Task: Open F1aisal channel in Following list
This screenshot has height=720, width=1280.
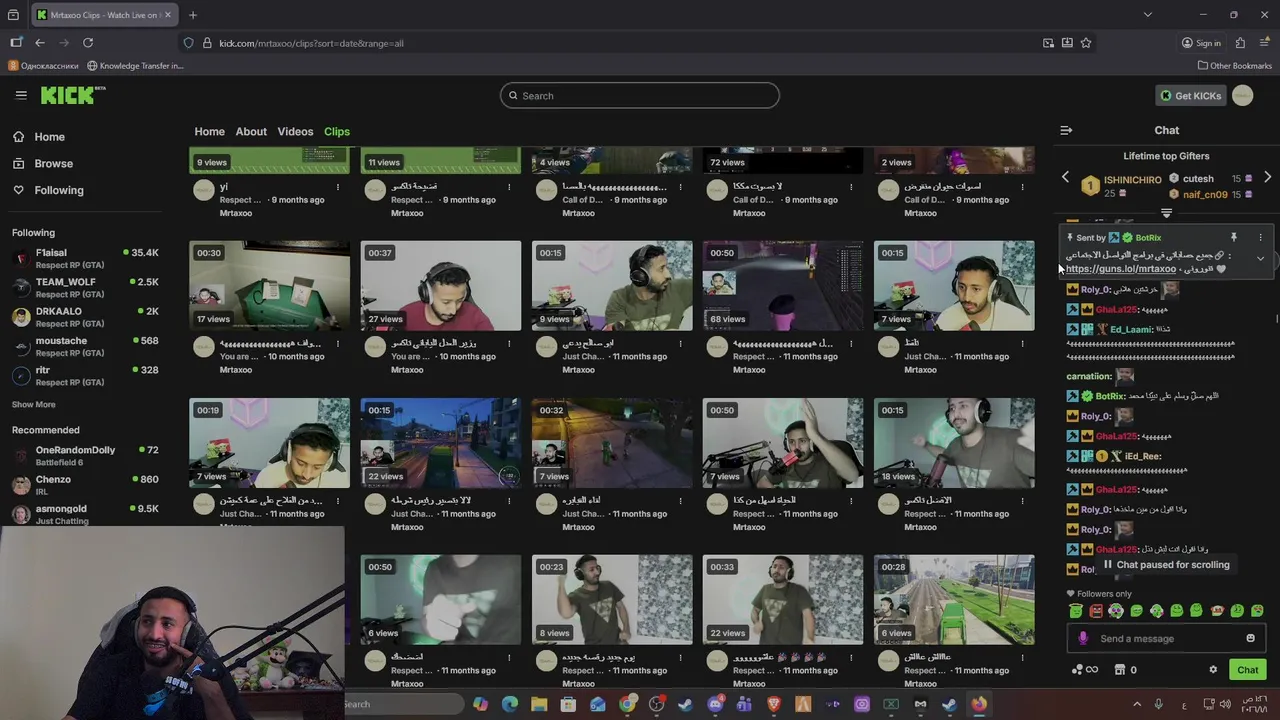Action: [85, 259]
